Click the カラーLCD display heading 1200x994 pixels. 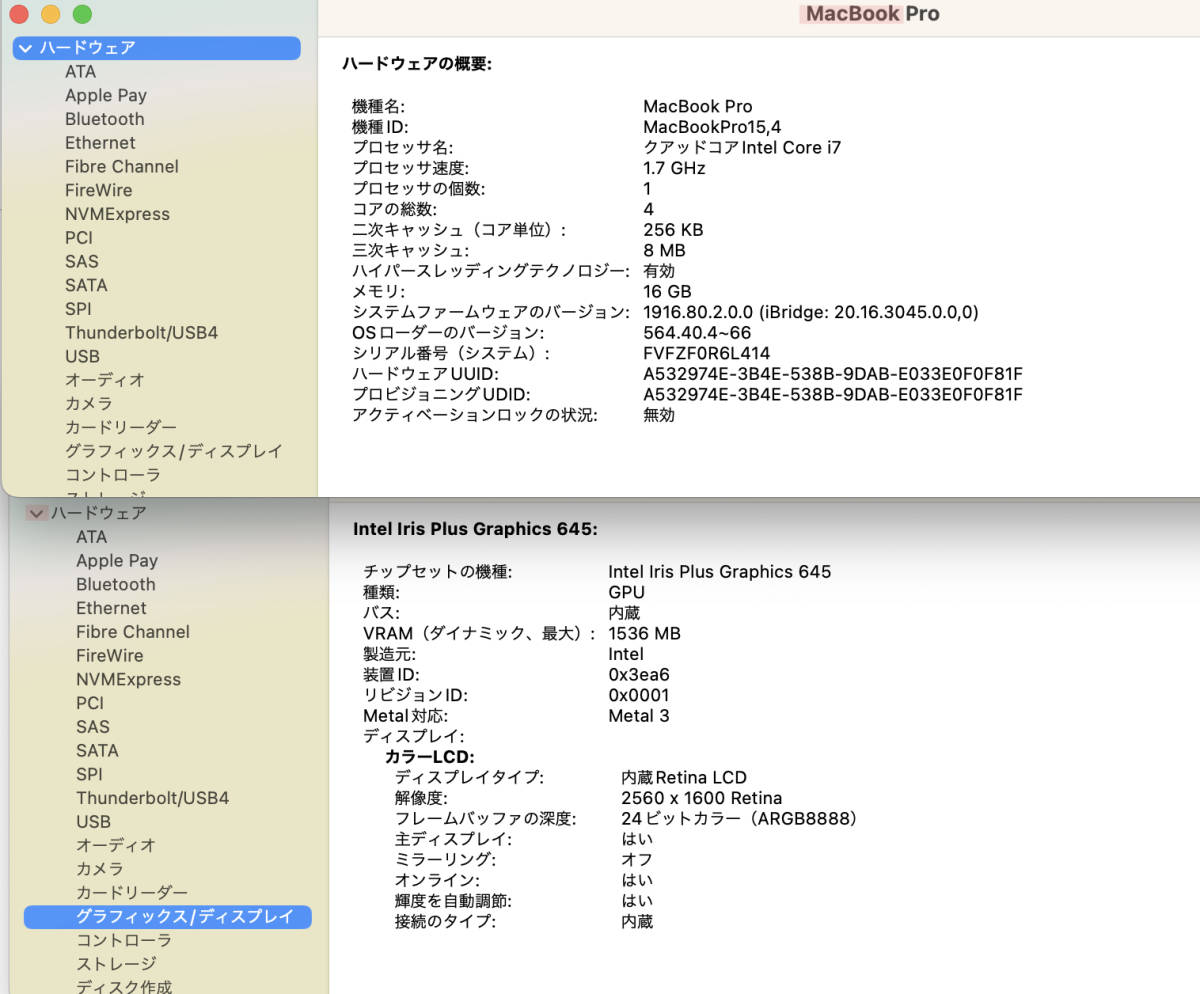[430, 757]
